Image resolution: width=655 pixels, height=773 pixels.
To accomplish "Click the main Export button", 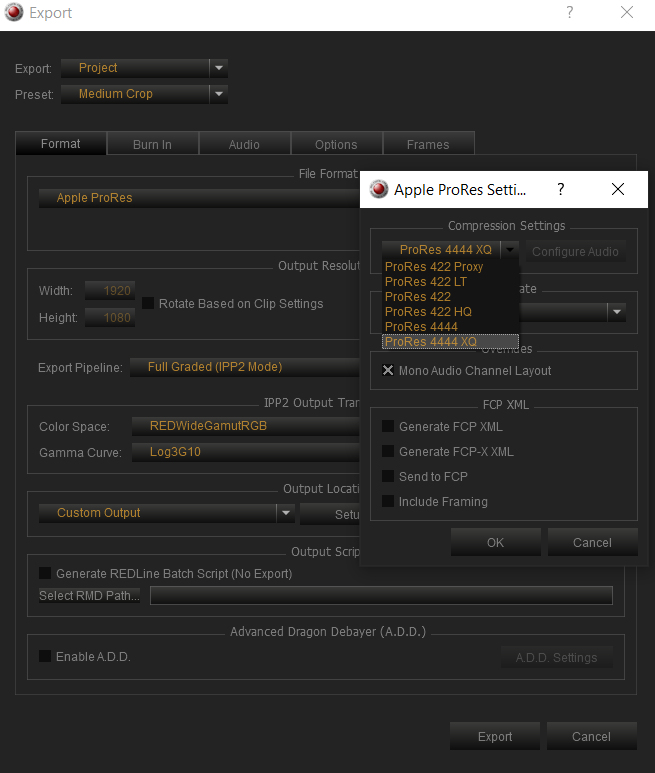I will click(495, 737).
